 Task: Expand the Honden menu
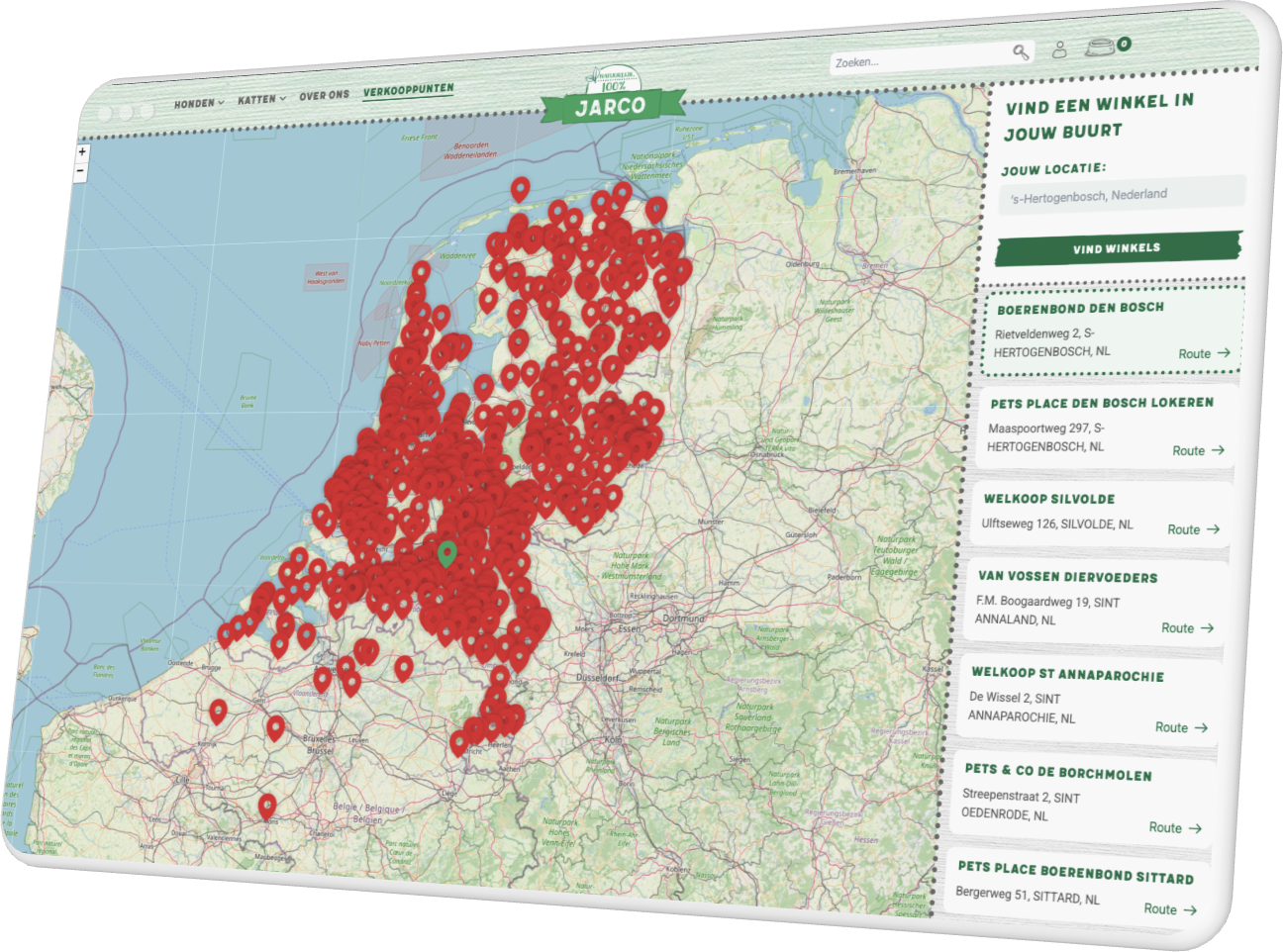click(x=199, y=103)
